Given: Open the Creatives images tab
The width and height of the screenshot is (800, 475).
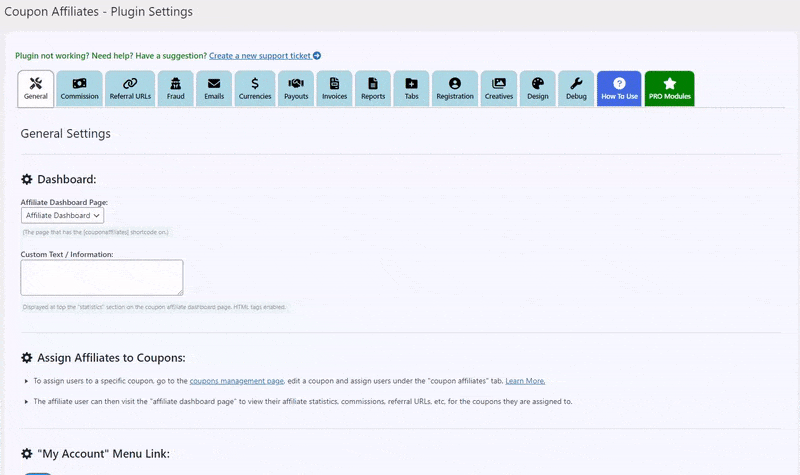Looking at the screenshot, I should tap(499, 89).
